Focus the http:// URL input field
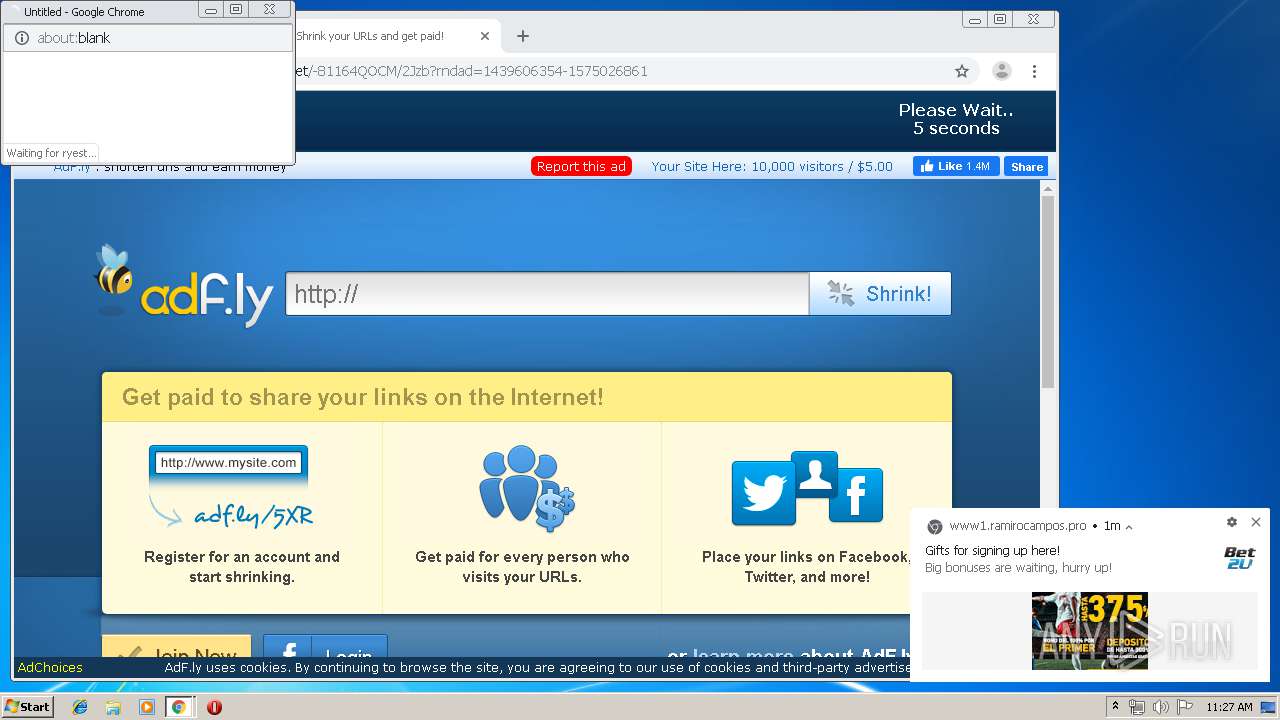This screenshot has height=720, width=1280. (547, 294)
